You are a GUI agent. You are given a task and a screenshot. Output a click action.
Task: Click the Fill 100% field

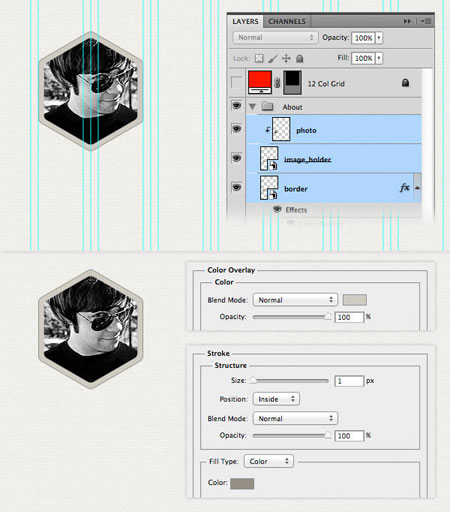[363, 58]
